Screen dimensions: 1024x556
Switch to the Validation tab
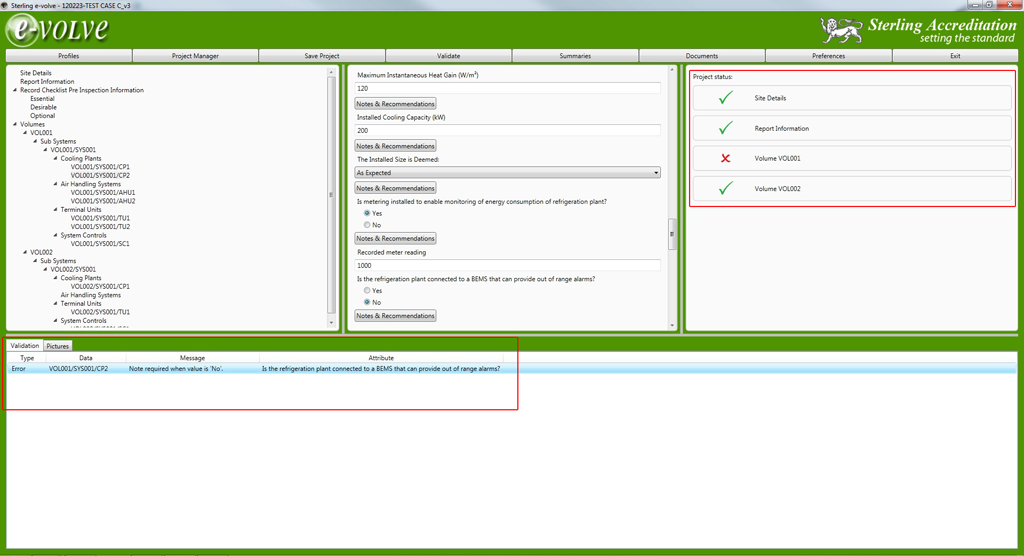coord(25,346)
